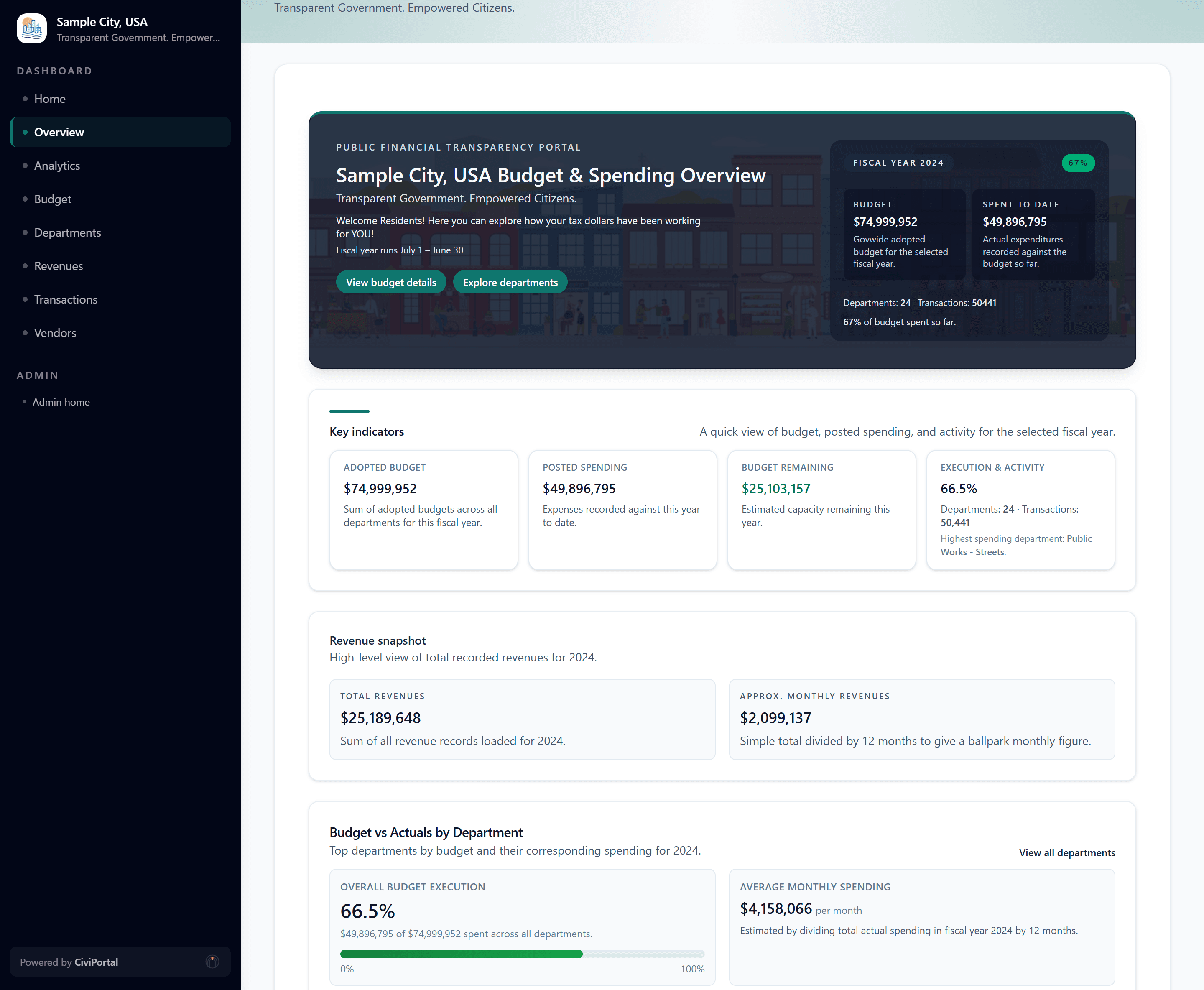This screenshot has width=1204, height=990.
Task: Select Home from the Dashboard sidebar
Action: coord(50,98)
